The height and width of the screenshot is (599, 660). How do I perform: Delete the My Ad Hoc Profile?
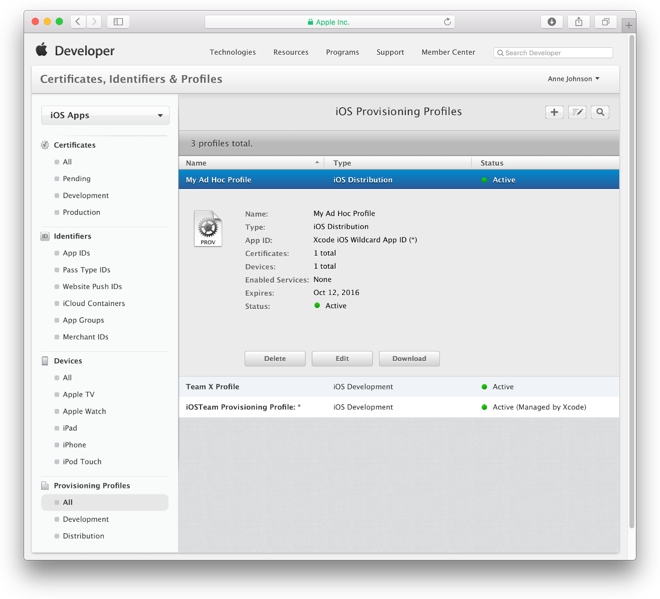275,359
